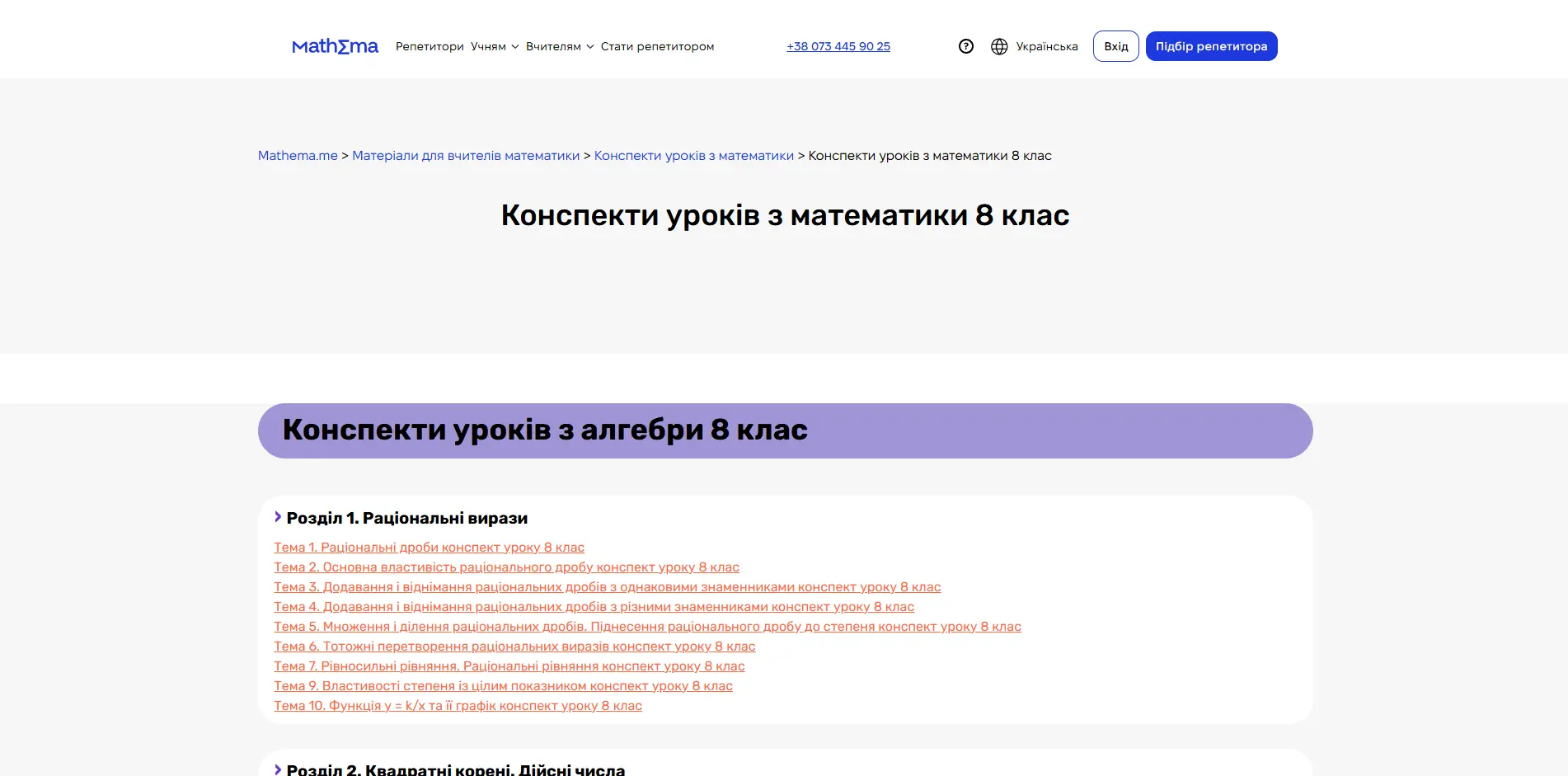Open Тема 10 about function y = k/x

(458, 705)
